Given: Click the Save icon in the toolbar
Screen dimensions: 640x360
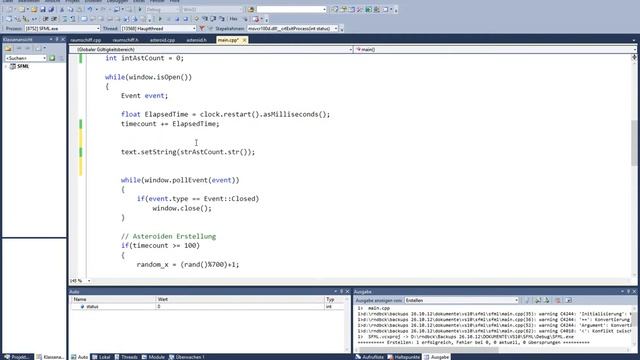Looking at the screenshot, I should pos(43,9).
